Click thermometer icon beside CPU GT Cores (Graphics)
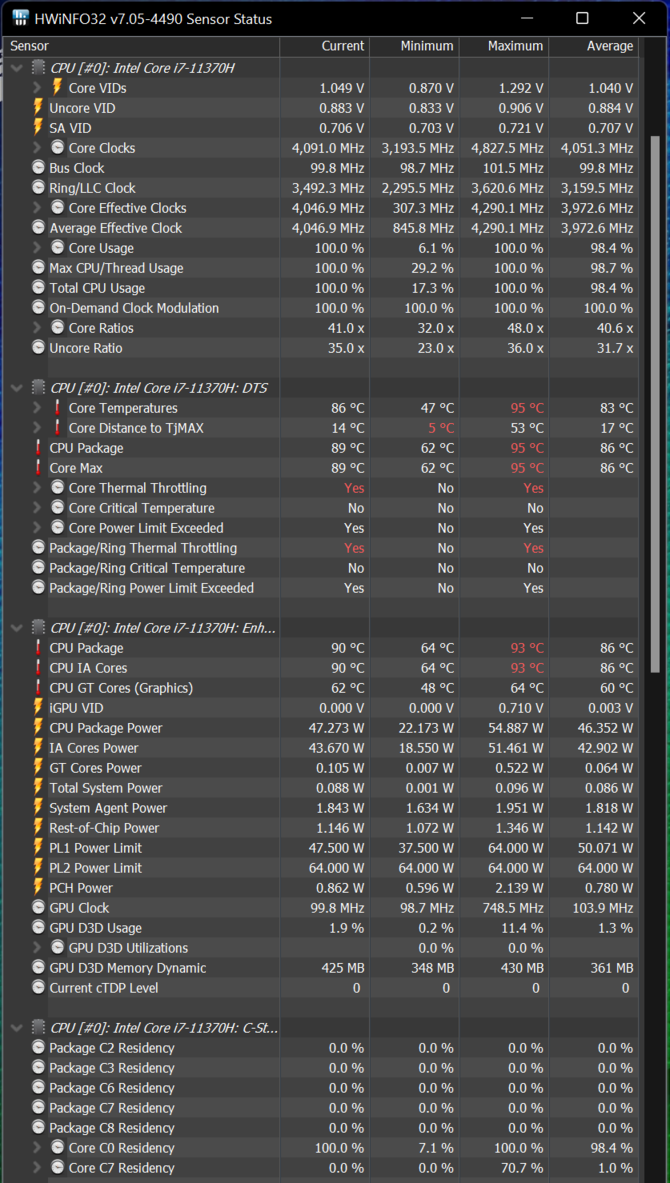This screenshot has width=670, height=1183. 38,687
